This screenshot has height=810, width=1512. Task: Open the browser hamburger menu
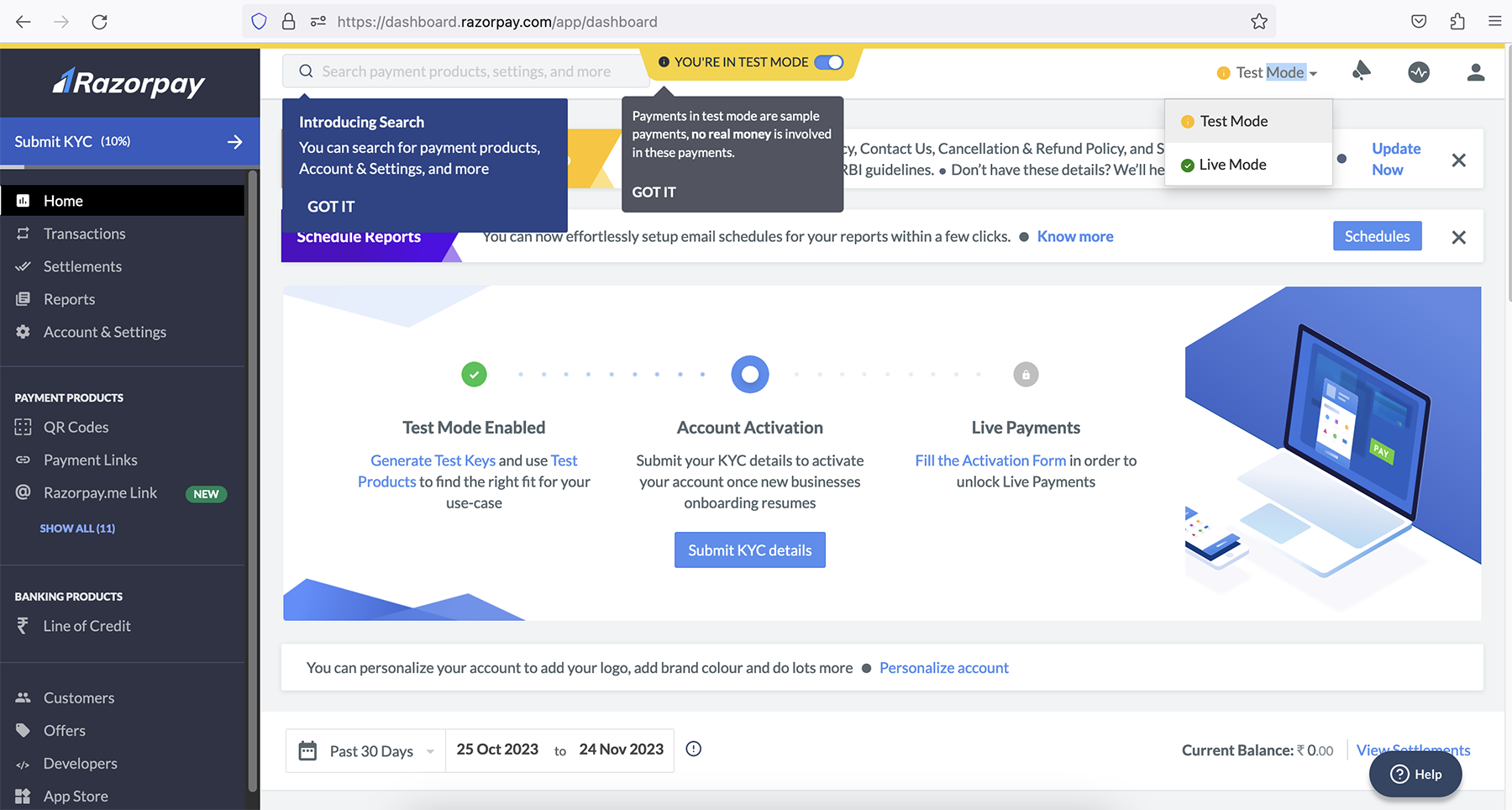coord(1495,22)
